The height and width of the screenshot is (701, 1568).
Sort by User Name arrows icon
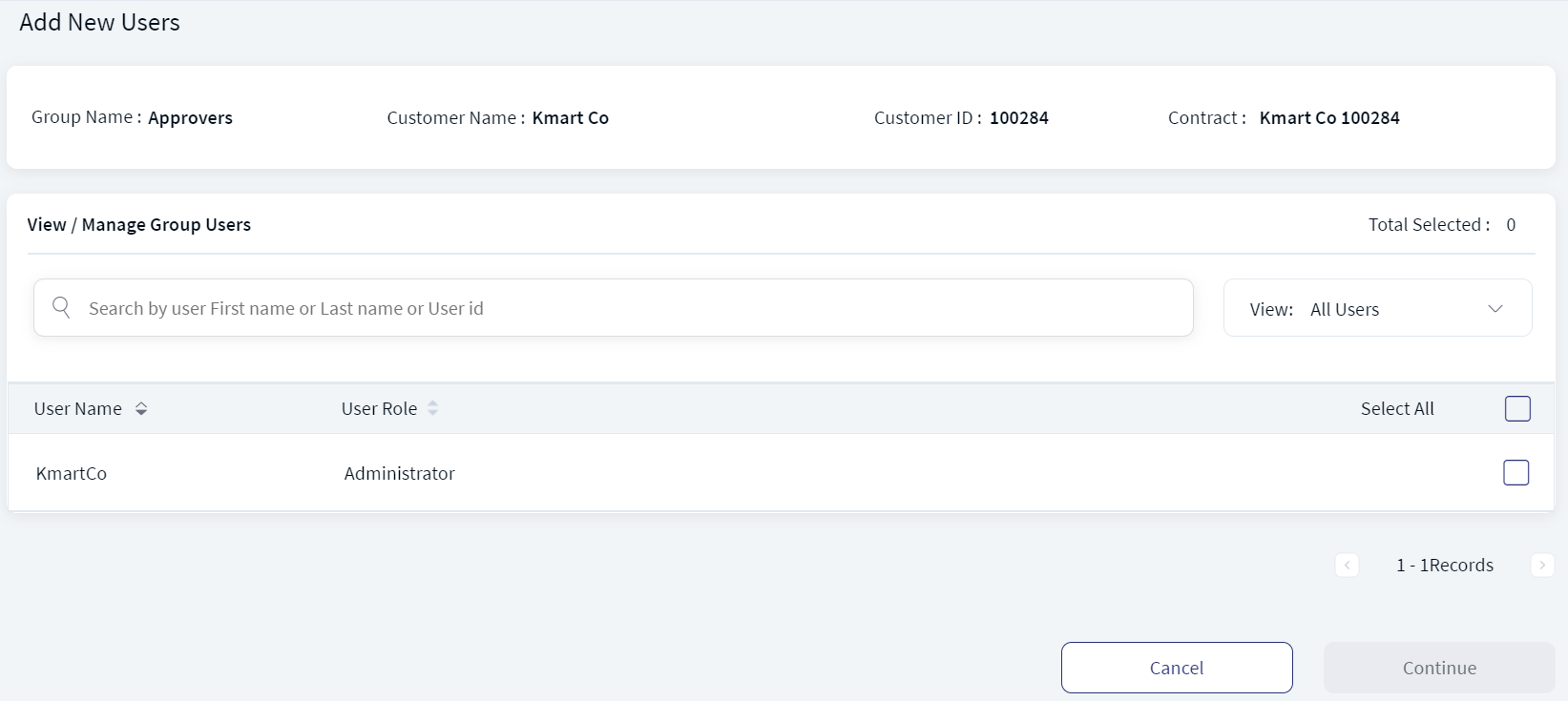(x=141, y=408)
